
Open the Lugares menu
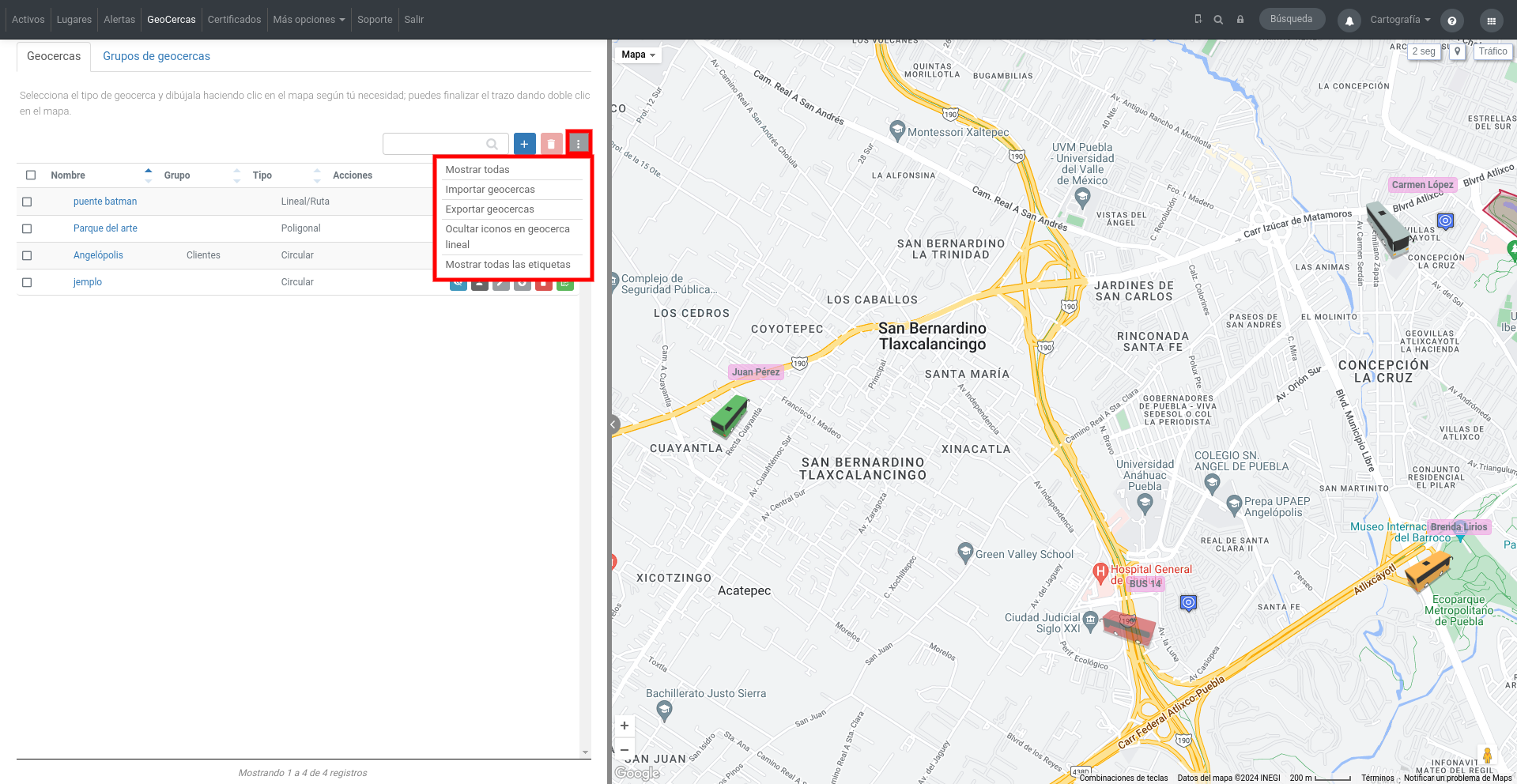tap(74, 20)
